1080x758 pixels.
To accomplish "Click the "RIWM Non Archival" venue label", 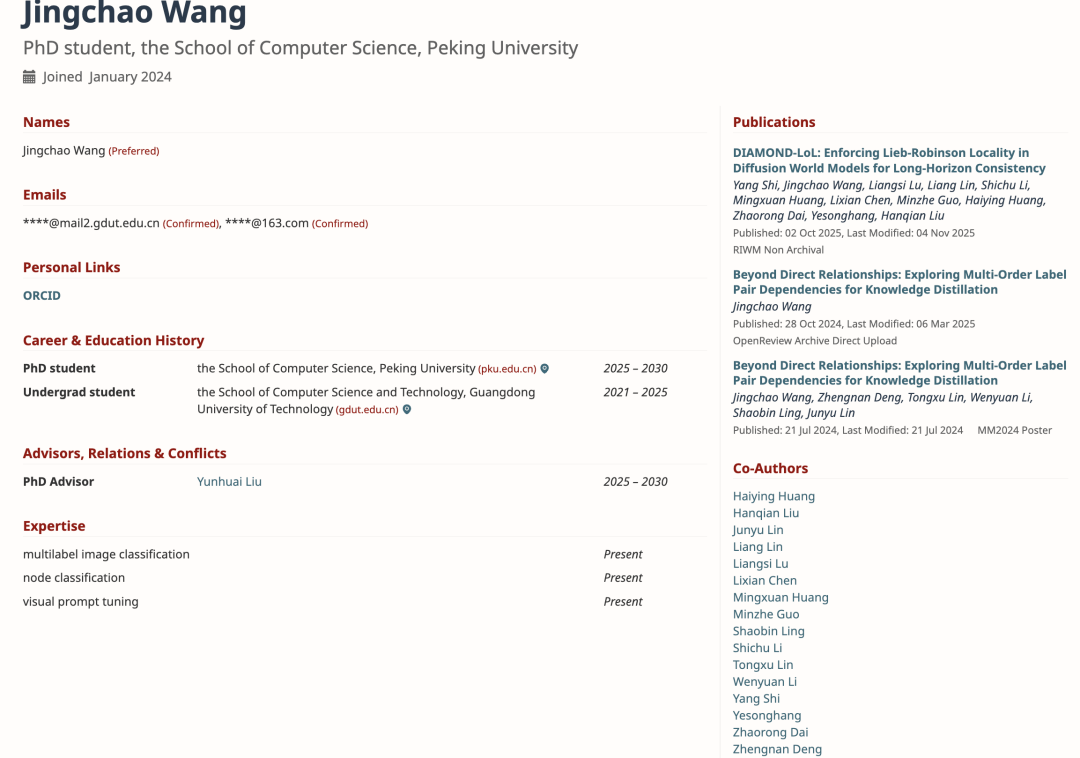I will pos(778,250).
